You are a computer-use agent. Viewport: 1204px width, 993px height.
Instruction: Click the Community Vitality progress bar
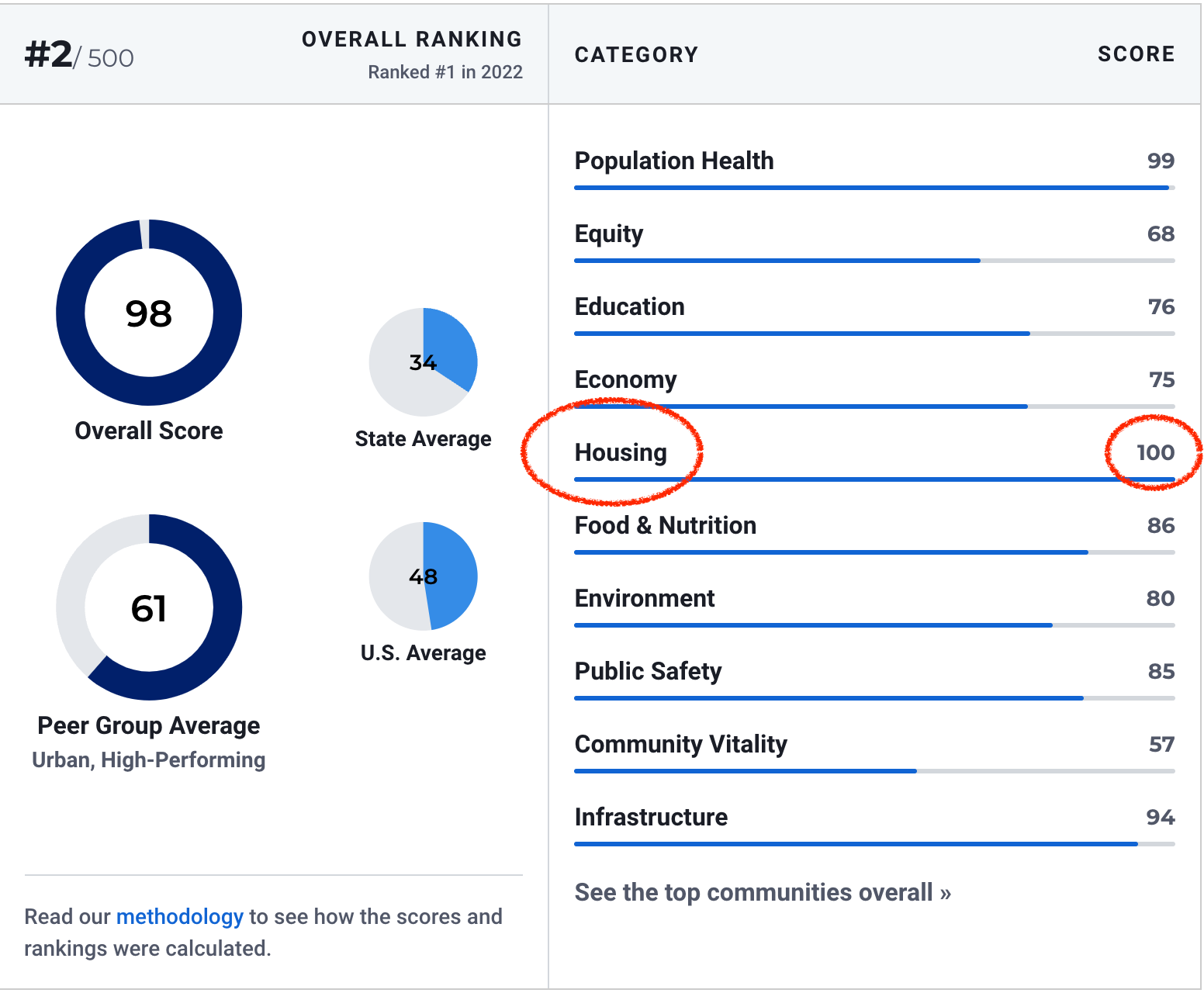pyautogui.click(x=874, y=771)
